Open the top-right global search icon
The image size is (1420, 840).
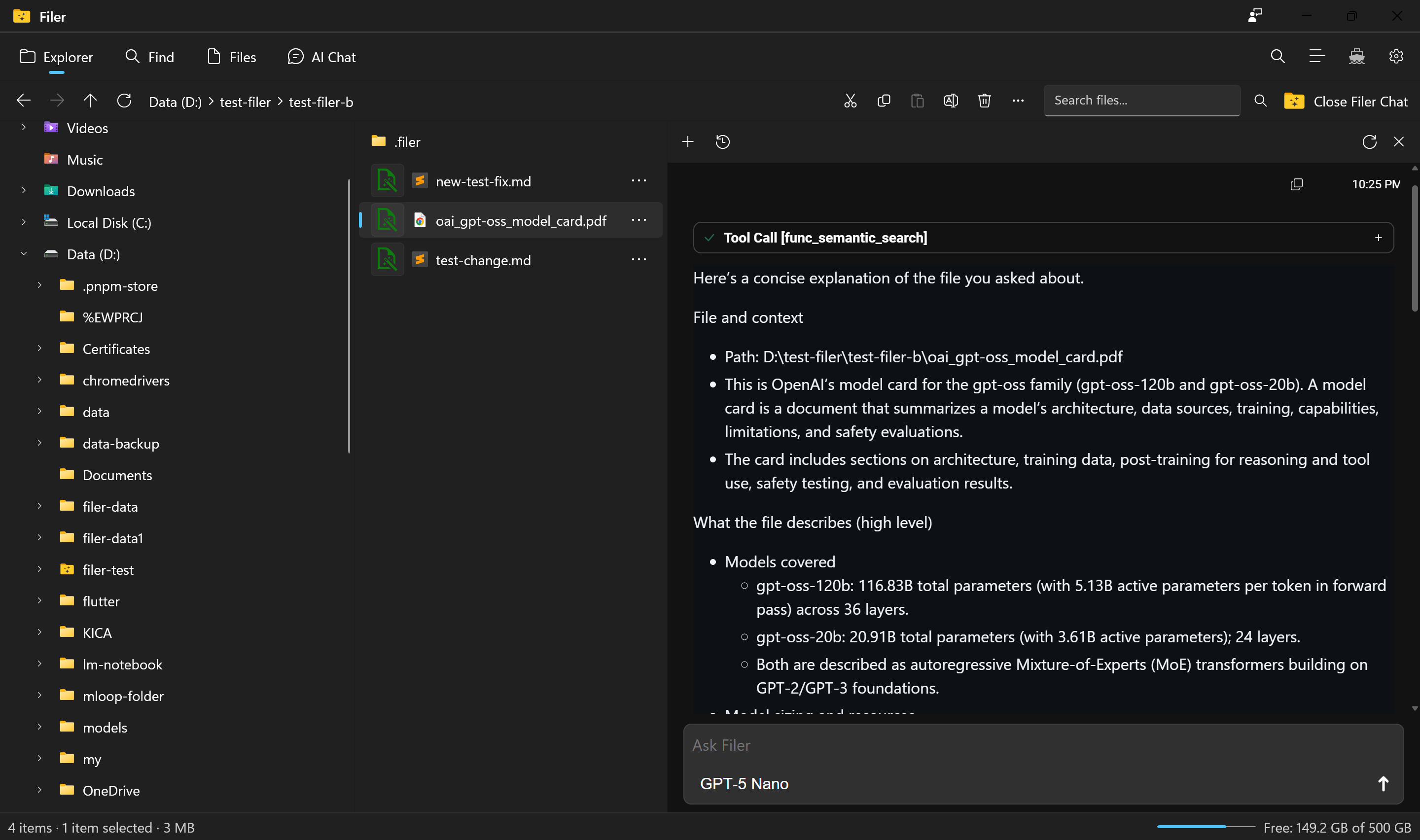1278,57
